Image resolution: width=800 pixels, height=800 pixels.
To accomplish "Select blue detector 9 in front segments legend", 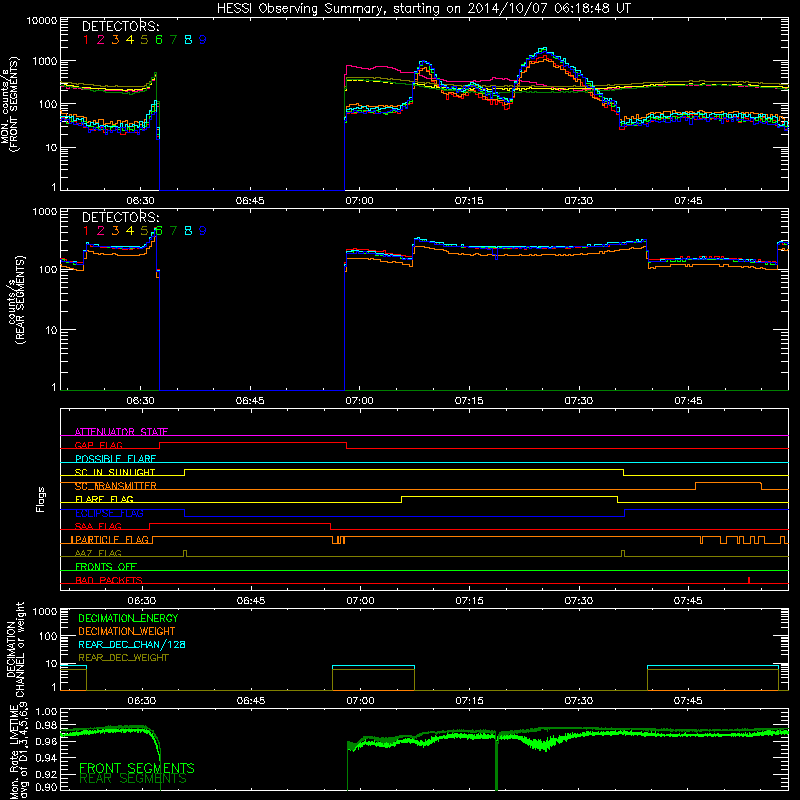I will pos(203,40).
